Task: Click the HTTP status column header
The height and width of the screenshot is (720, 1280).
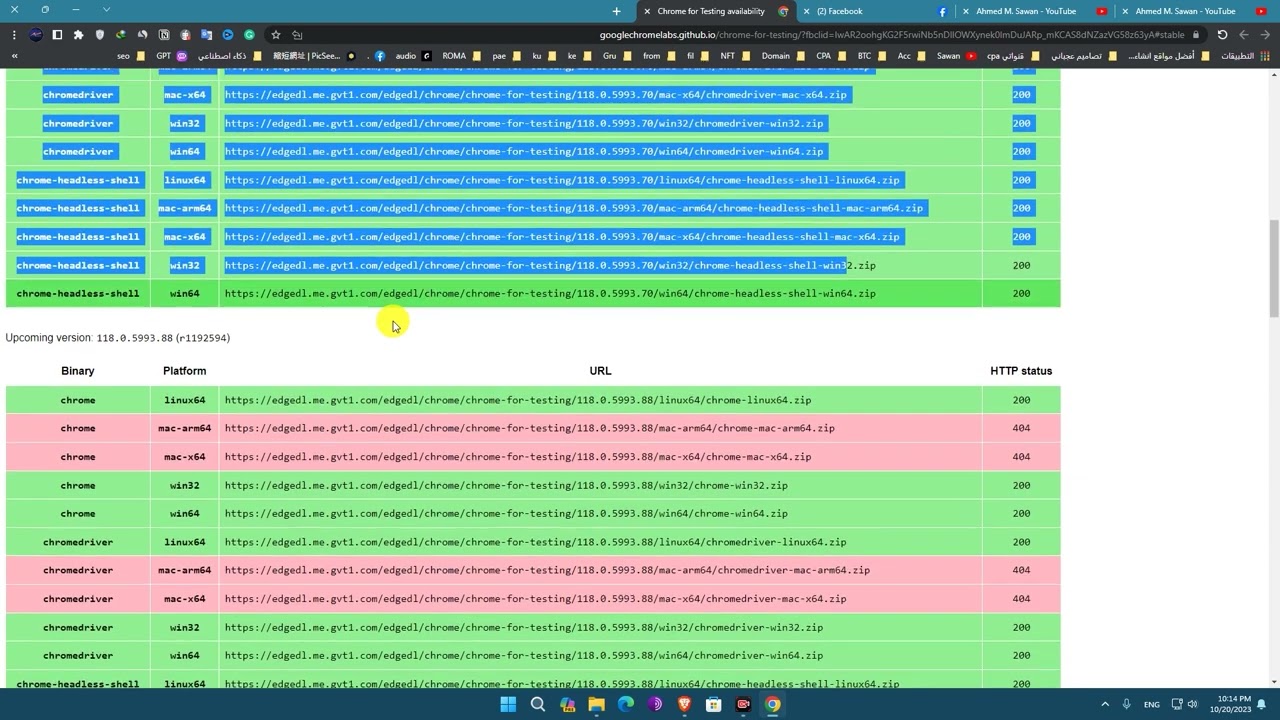Action: tap(1021, 371)
